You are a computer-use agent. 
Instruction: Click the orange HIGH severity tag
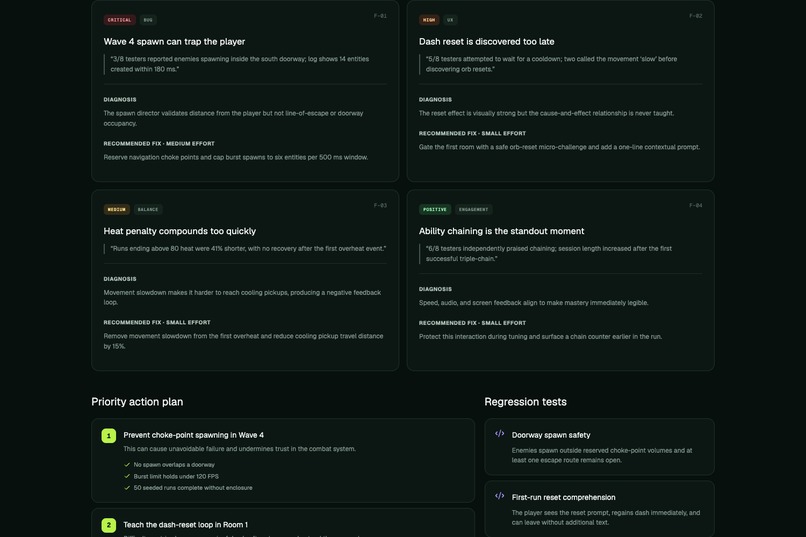429,20
